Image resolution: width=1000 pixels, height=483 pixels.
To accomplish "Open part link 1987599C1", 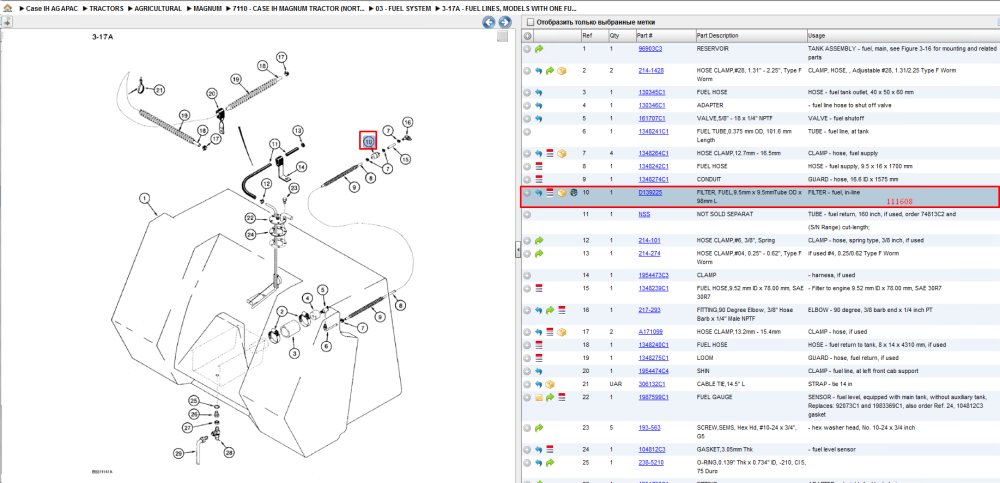I will point(653,397).
